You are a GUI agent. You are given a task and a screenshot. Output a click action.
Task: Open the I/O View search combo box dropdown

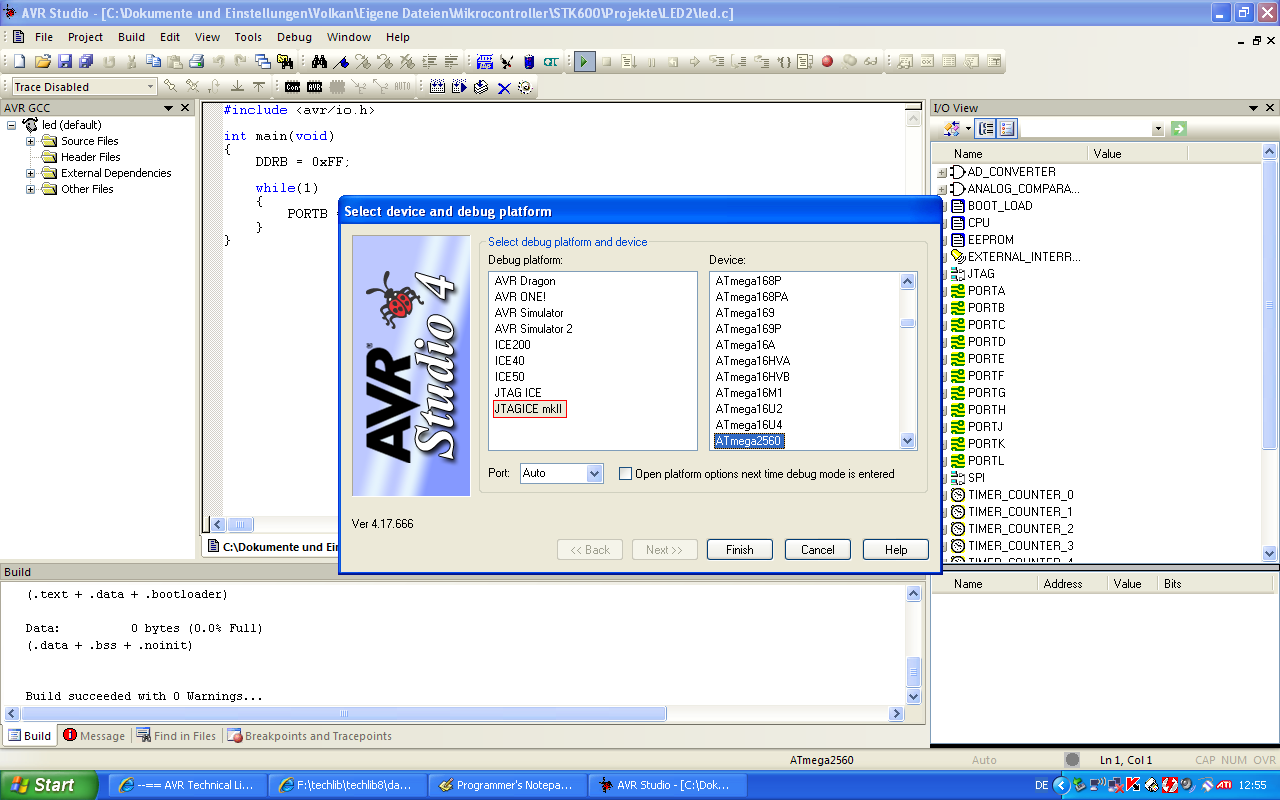tap(1158, 128)
